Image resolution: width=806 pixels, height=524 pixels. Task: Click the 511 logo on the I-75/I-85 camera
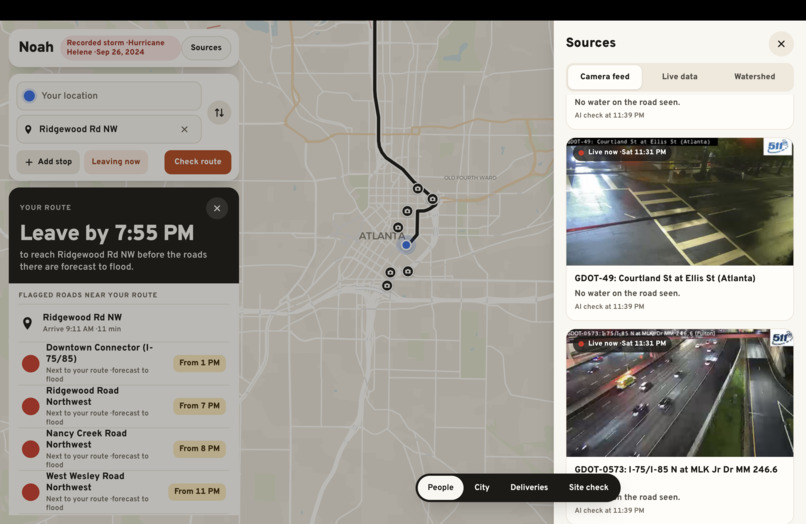[x=781, y=338]
